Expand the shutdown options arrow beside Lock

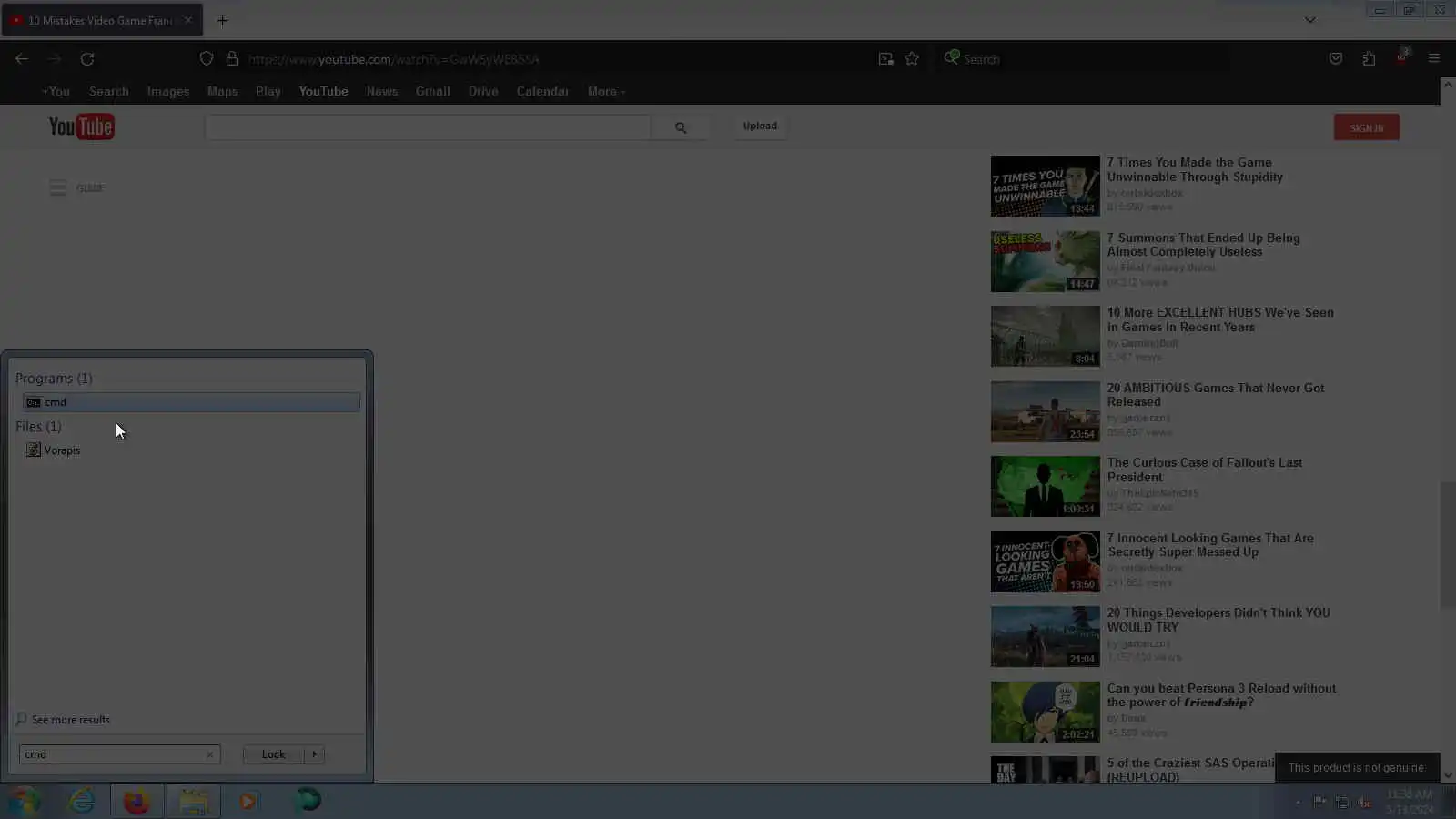[315, 754]
